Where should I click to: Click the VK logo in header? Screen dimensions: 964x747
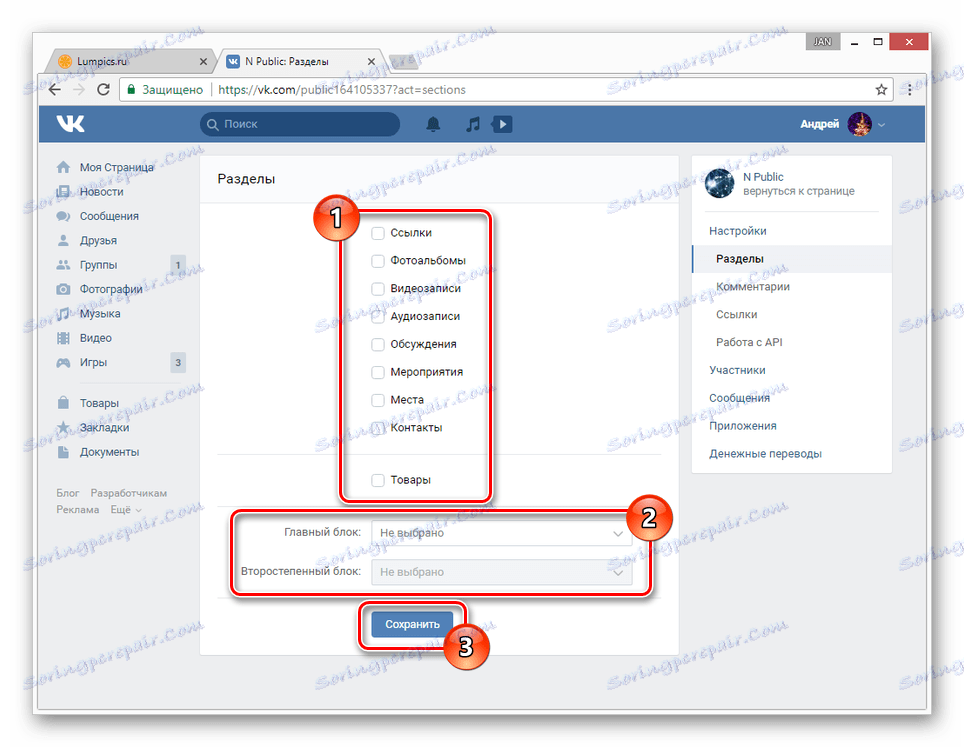pyautogui.click(x=71, y=124)
